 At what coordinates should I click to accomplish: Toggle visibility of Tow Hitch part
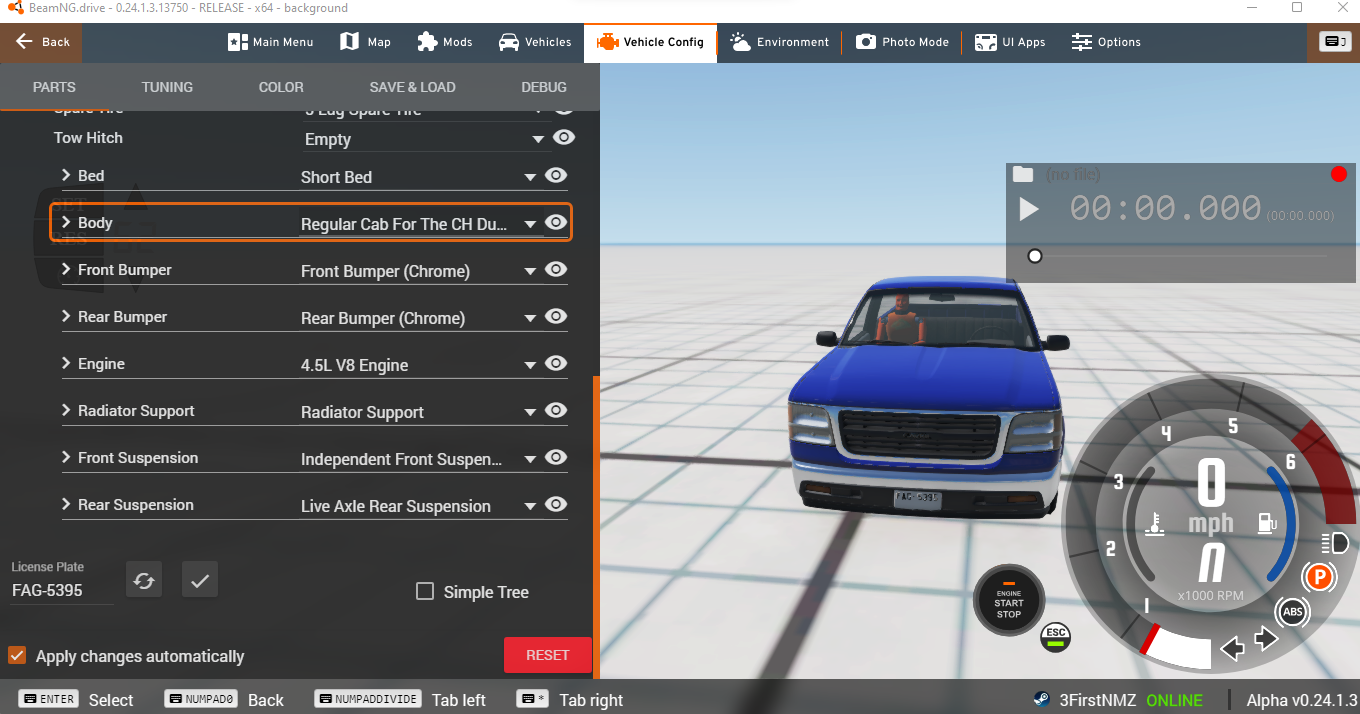pos(564,137)
